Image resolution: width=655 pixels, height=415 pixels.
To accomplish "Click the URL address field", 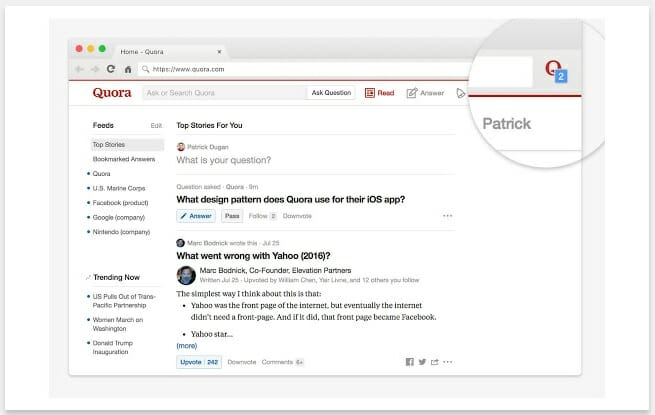I will click(x=307, y=69).
